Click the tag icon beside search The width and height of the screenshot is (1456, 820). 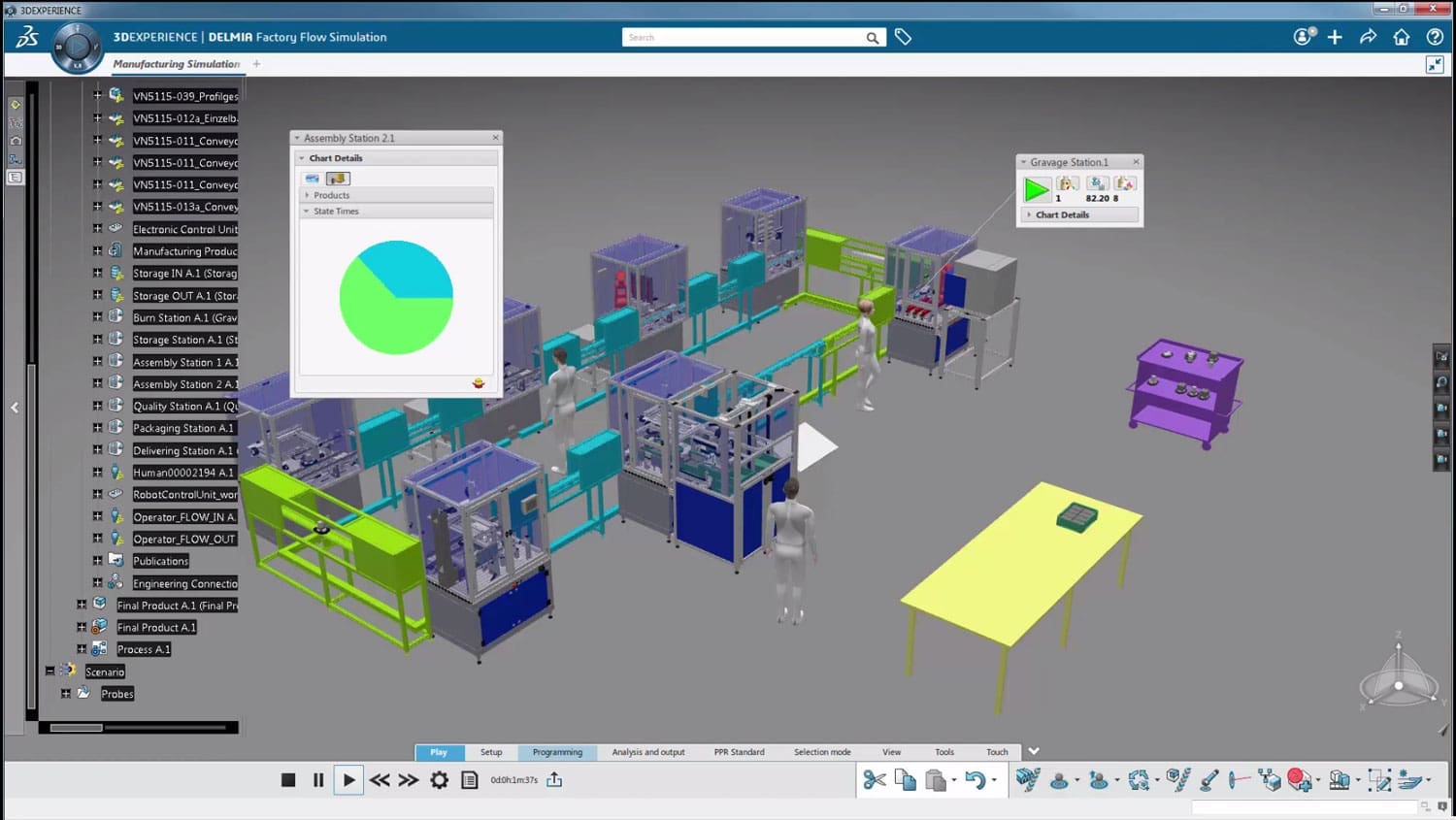click(x=903, y=37)
